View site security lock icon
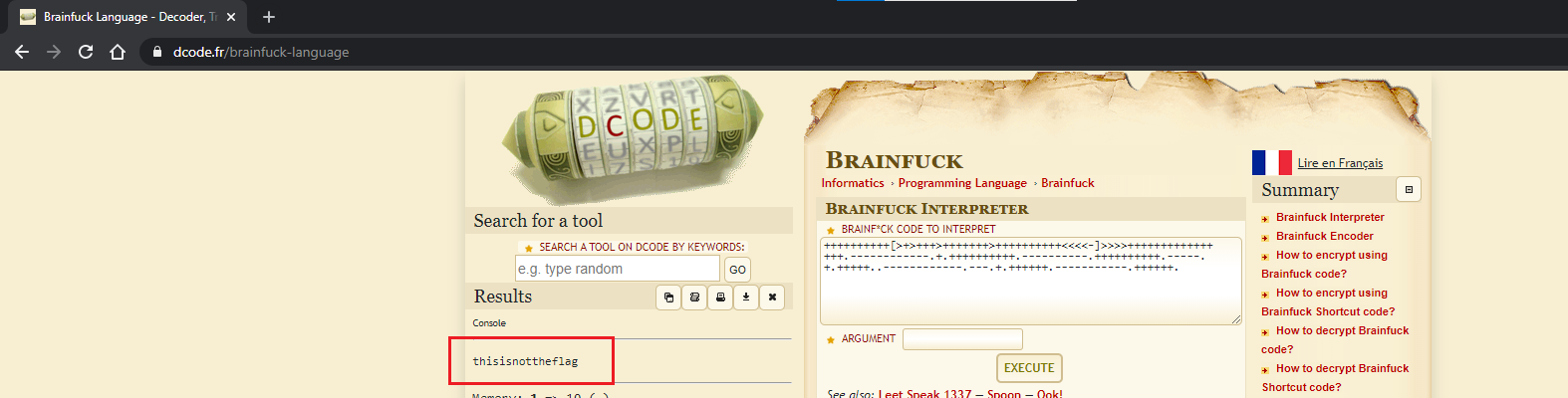The height and width of the screenshot is (398, 1568). (157, 52)
